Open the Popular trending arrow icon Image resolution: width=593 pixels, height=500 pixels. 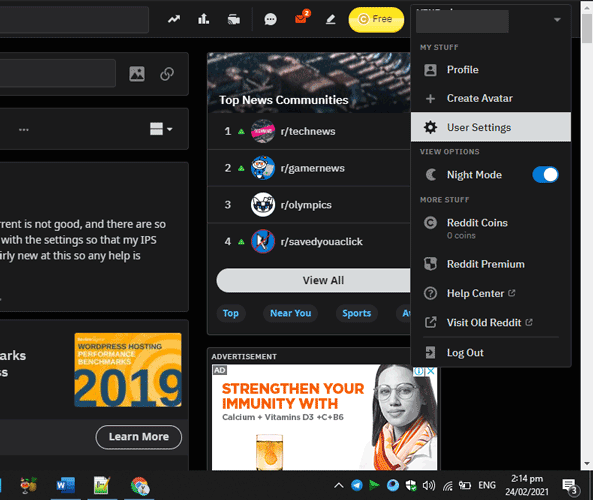click(174, 19)
